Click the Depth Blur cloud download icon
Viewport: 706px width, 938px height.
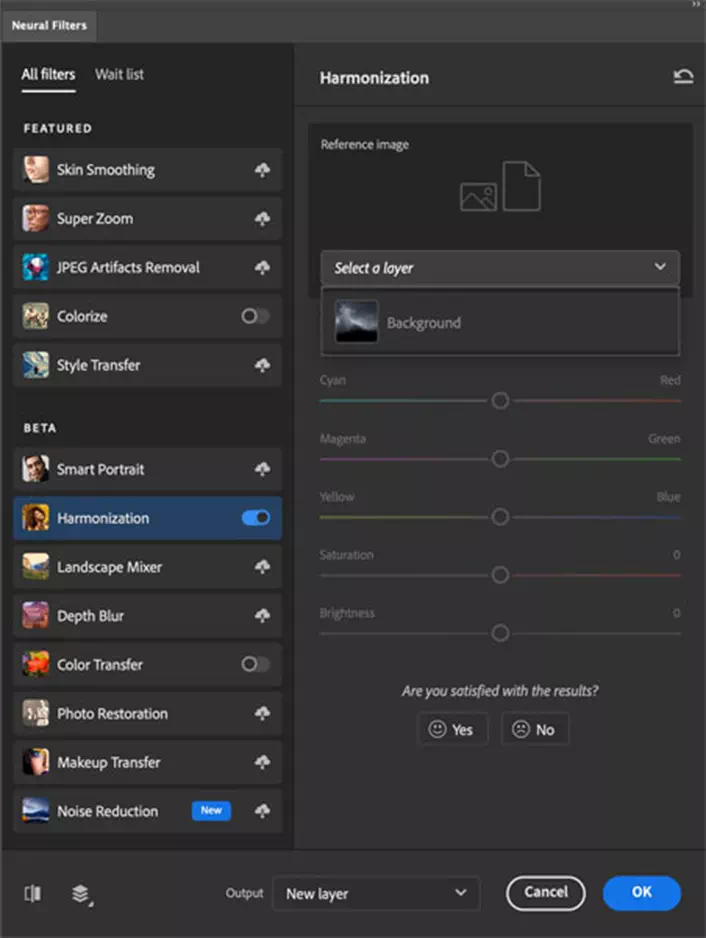[262, 616]
